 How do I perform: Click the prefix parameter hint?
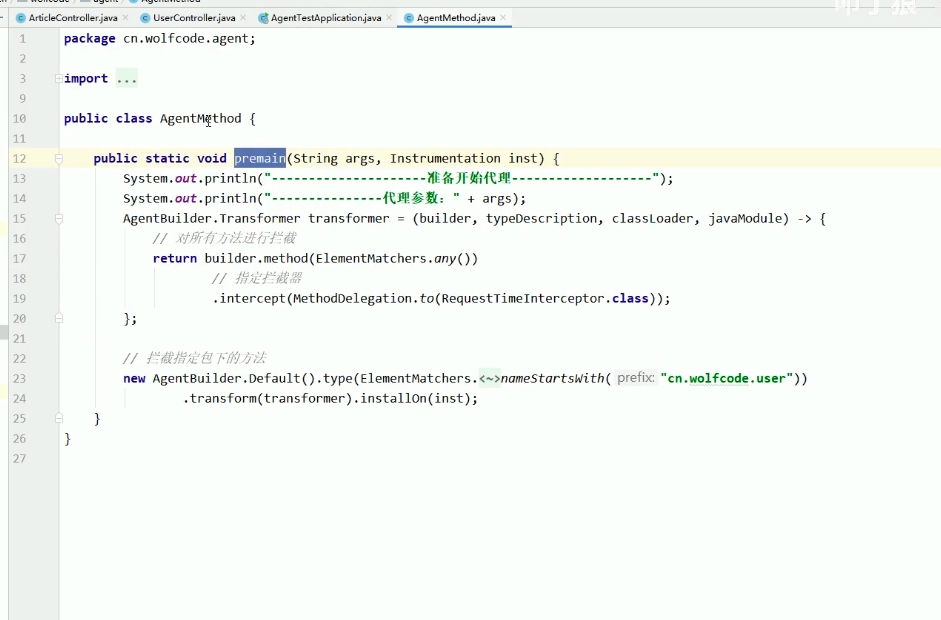pos(635,378)
